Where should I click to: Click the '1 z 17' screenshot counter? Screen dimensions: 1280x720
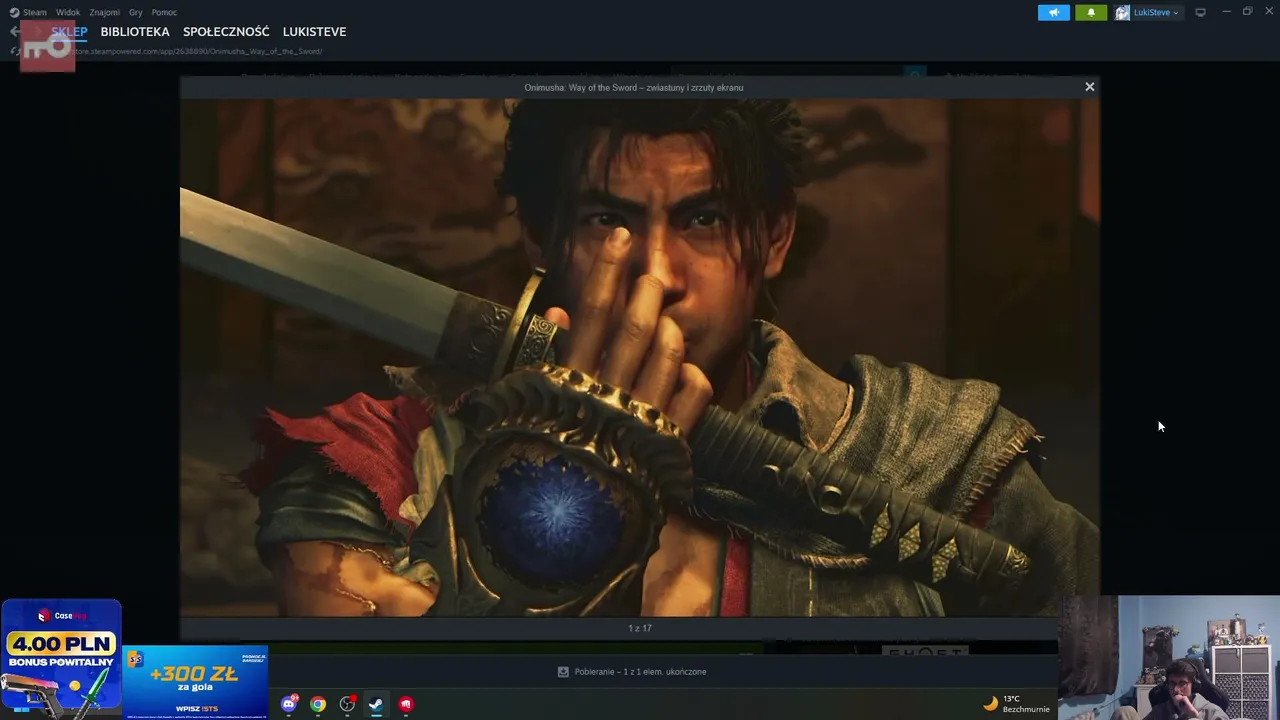640,628
